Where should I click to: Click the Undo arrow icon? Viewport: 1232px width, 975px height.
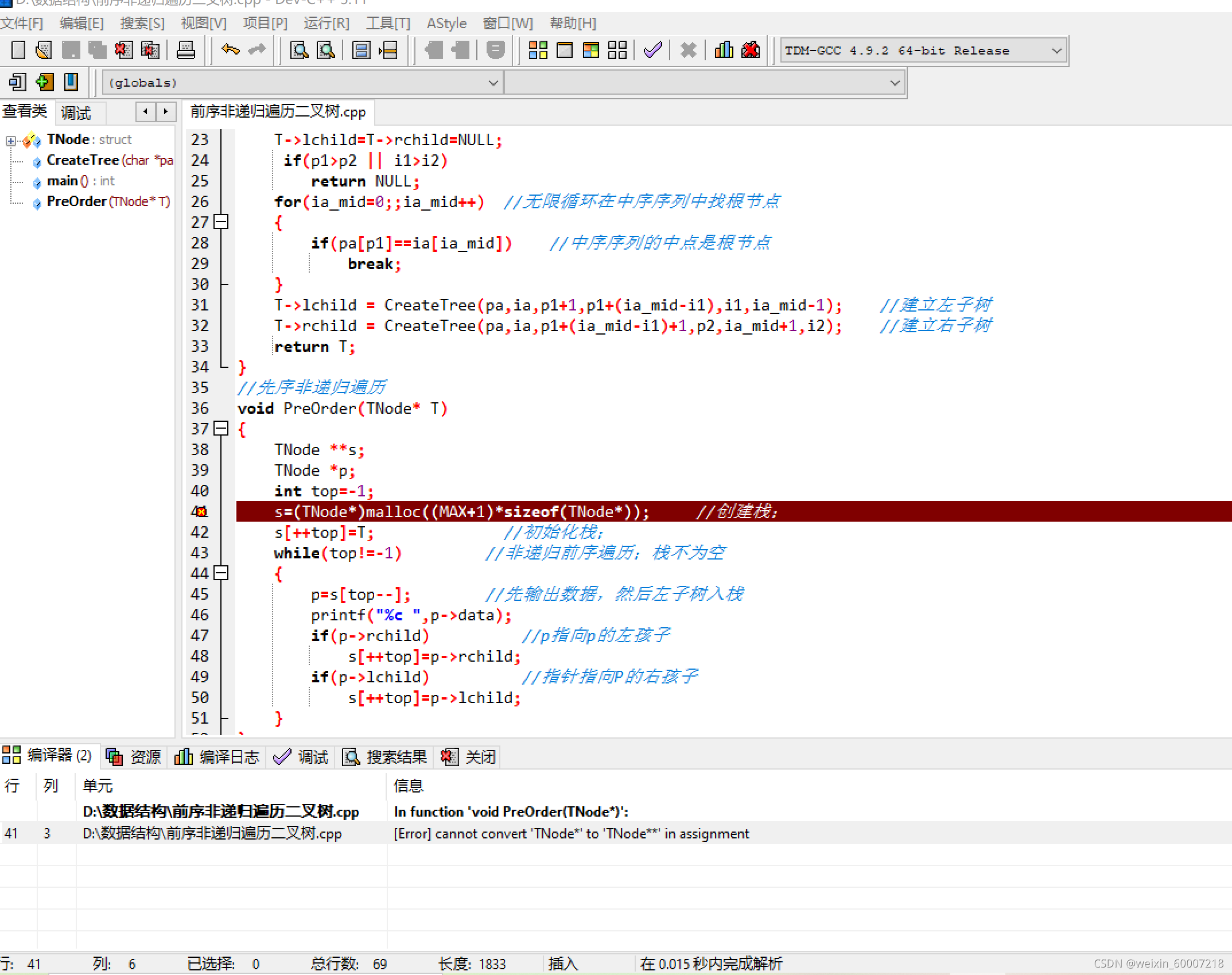(x=231, y=51)
